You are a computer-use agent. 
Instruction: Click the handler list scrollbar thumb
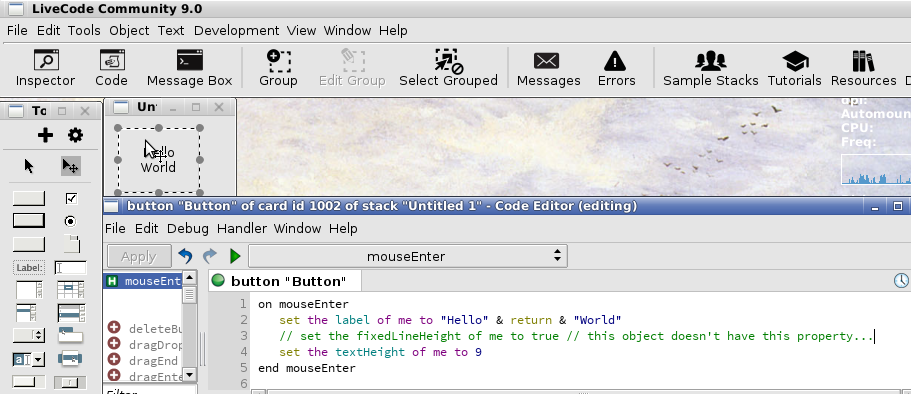coord(189,295)
